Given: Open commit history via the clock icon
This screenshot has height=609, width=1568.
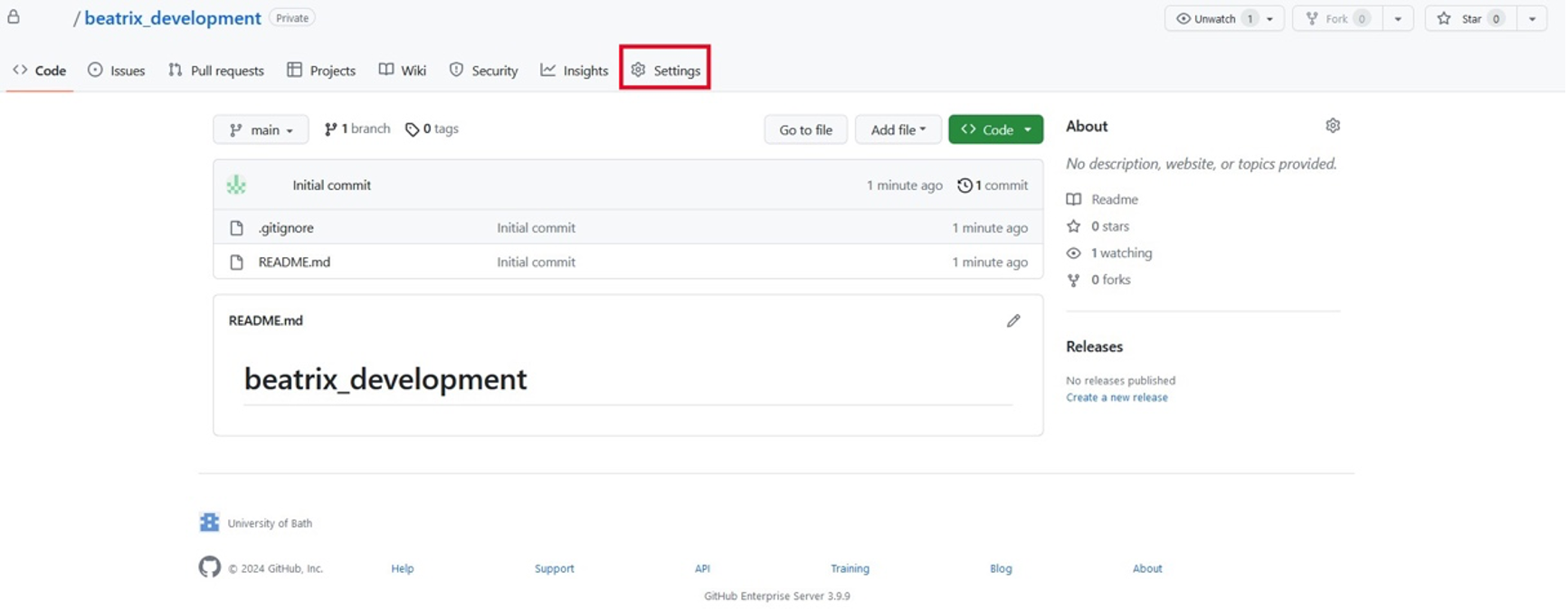Looking at the screenshot, I should (965, 186).
